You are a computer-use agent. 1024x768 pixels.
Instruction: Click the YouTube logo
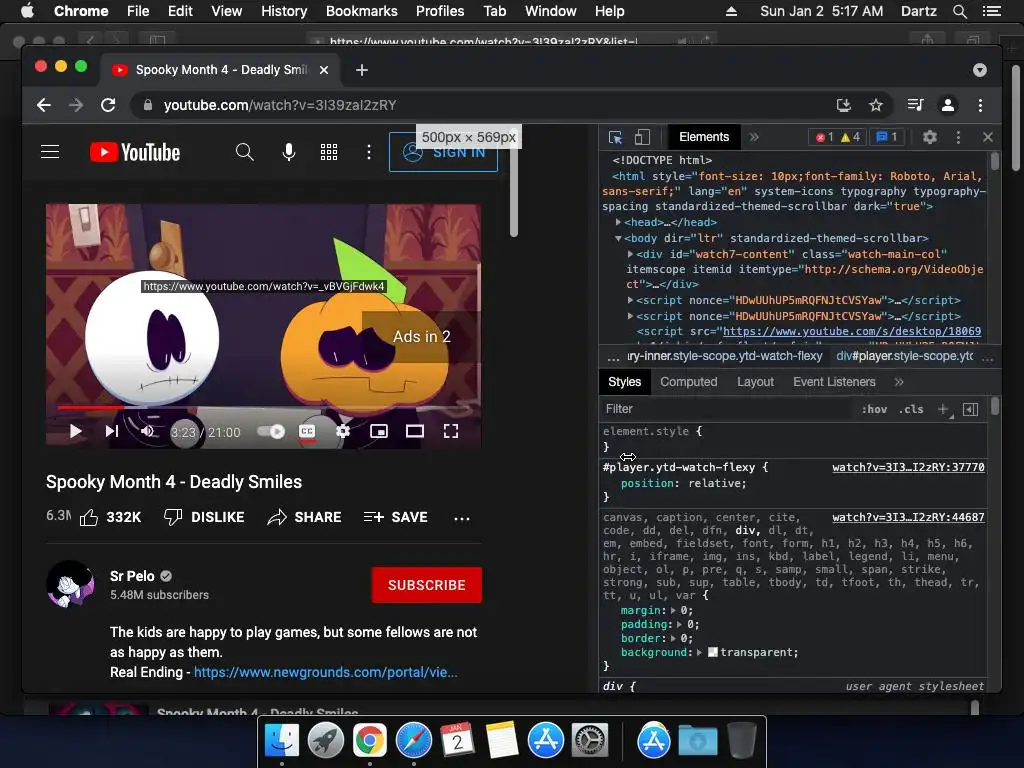coord(135,152)
